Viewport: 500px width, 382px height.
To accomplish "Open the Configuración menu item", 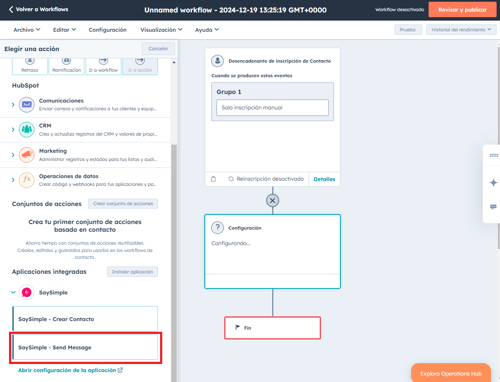I will (x=108, y=30).
